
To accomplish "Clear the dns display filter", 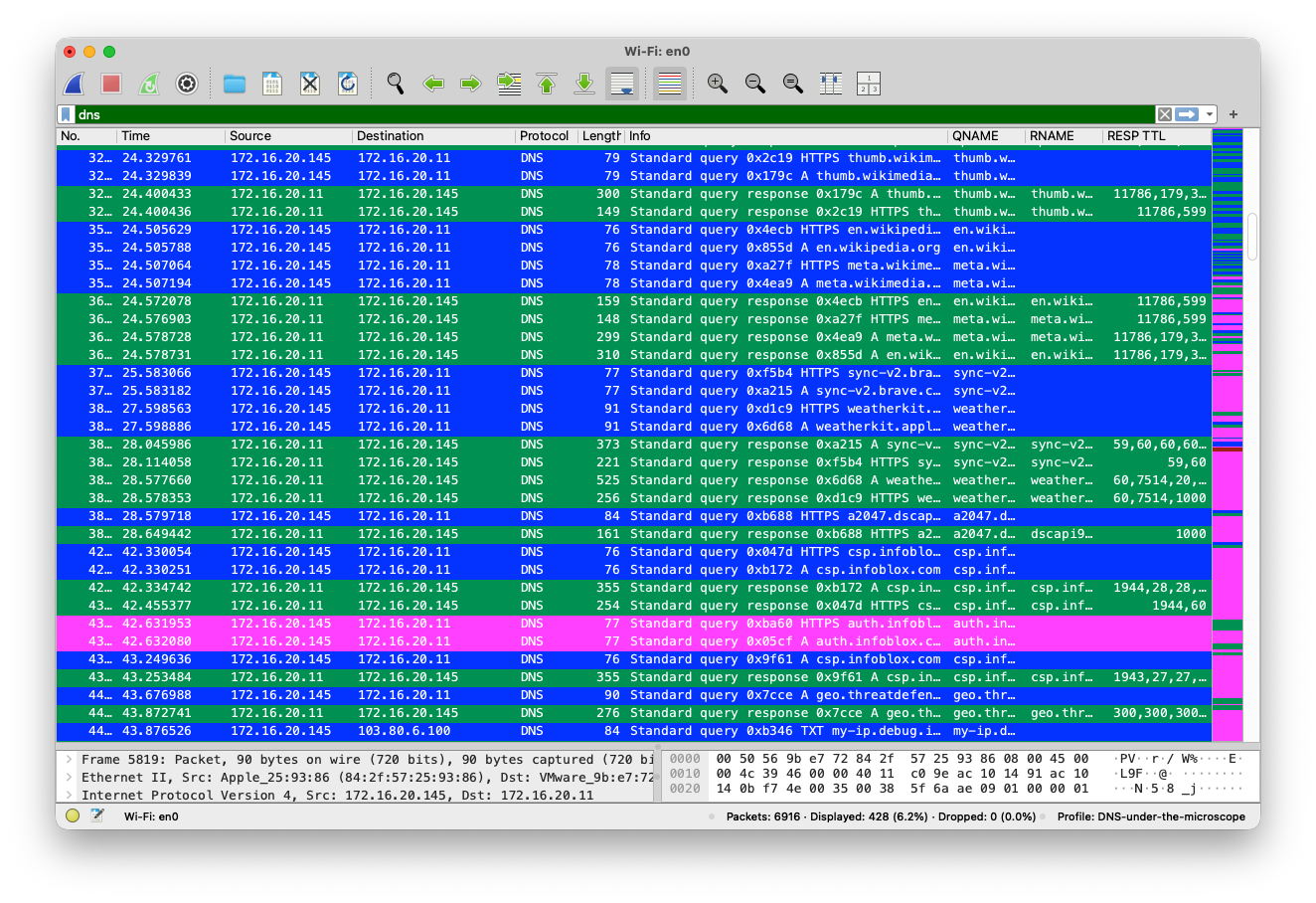I will tap(1164, 114).
